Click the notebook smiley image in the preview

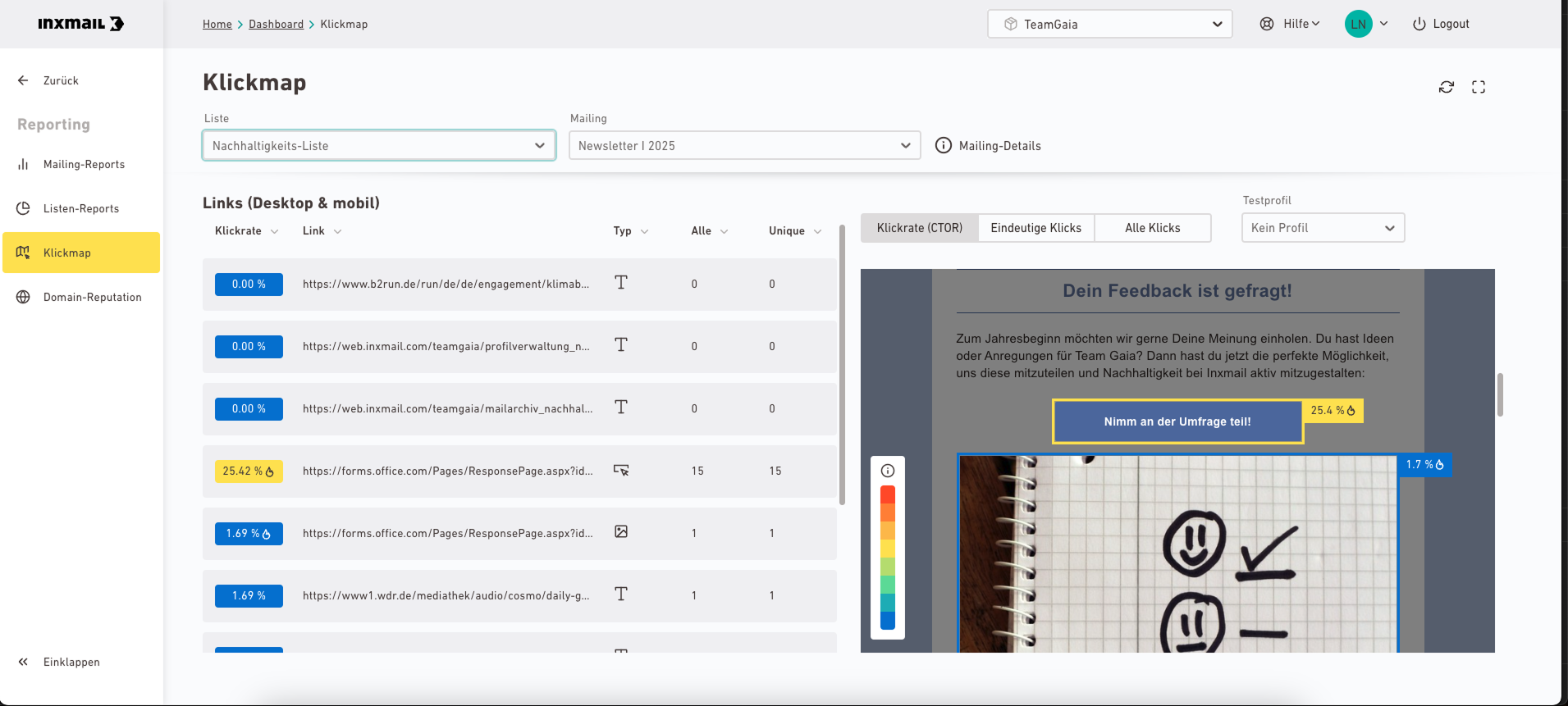[x=1177, y=554]
